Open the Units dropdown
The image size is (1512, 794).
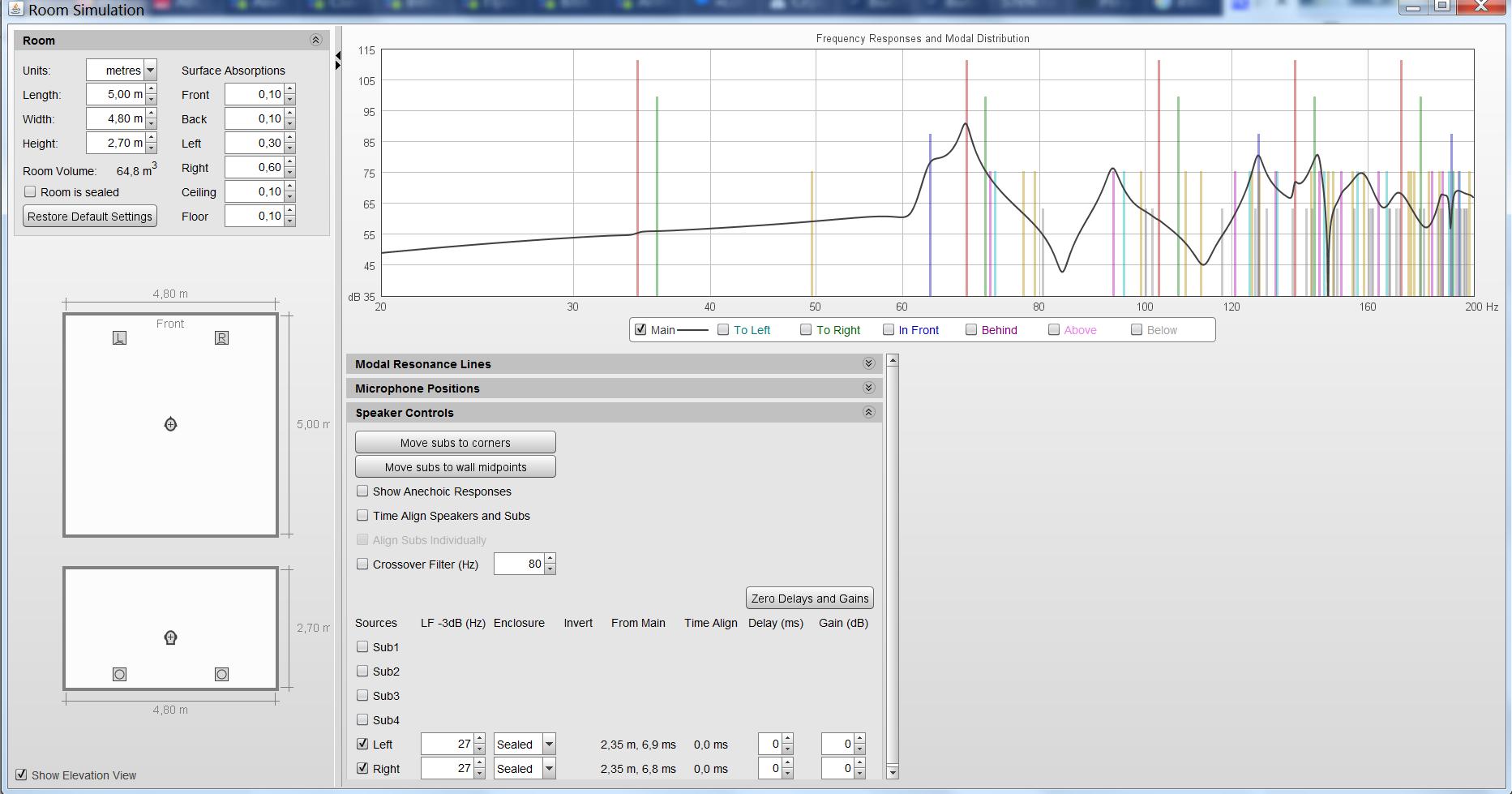pos(150,71)
